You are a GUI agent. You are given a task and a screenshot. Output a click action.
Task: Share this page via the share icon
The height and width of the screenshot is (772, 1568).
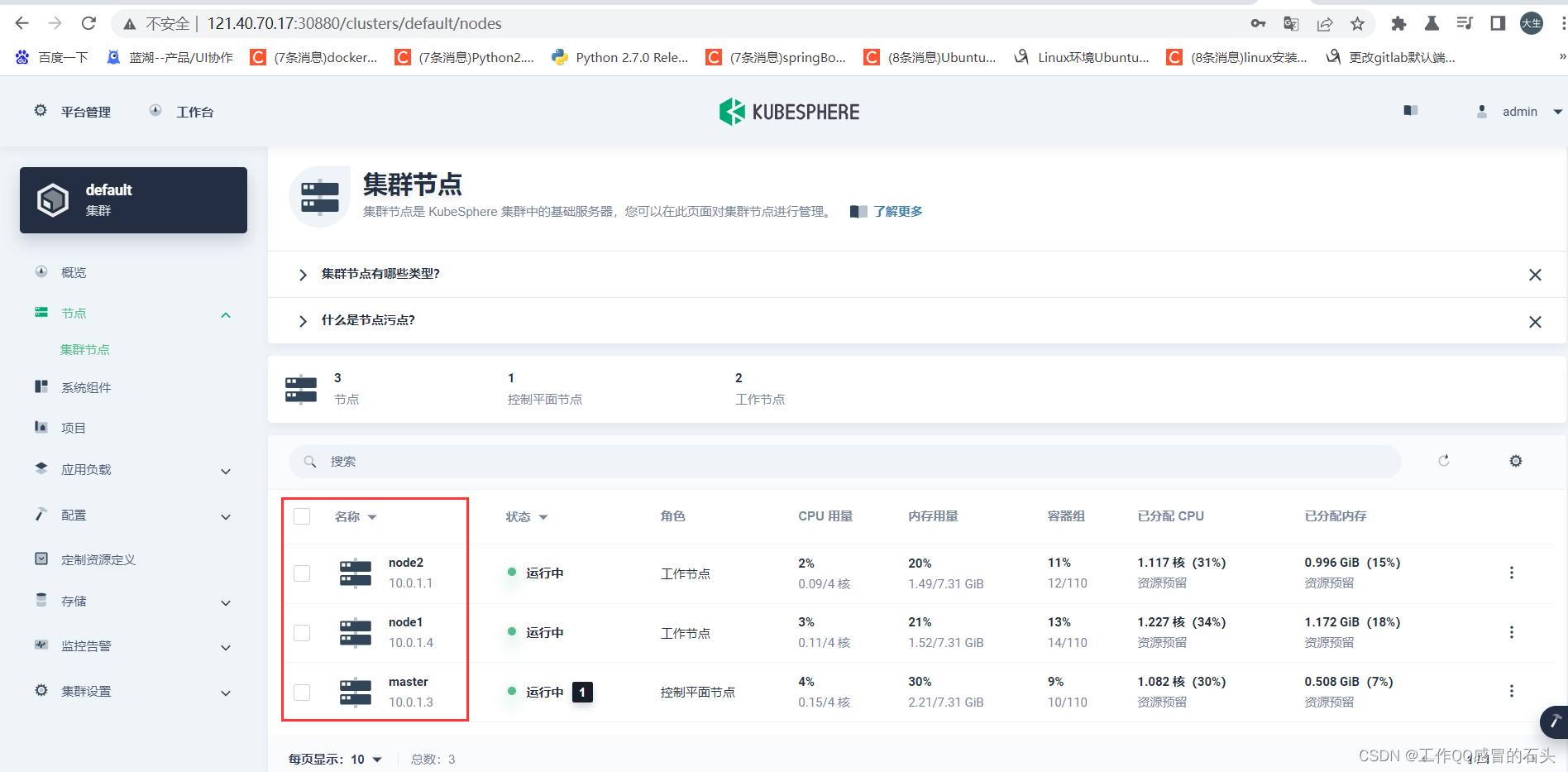coord(1325,24)
